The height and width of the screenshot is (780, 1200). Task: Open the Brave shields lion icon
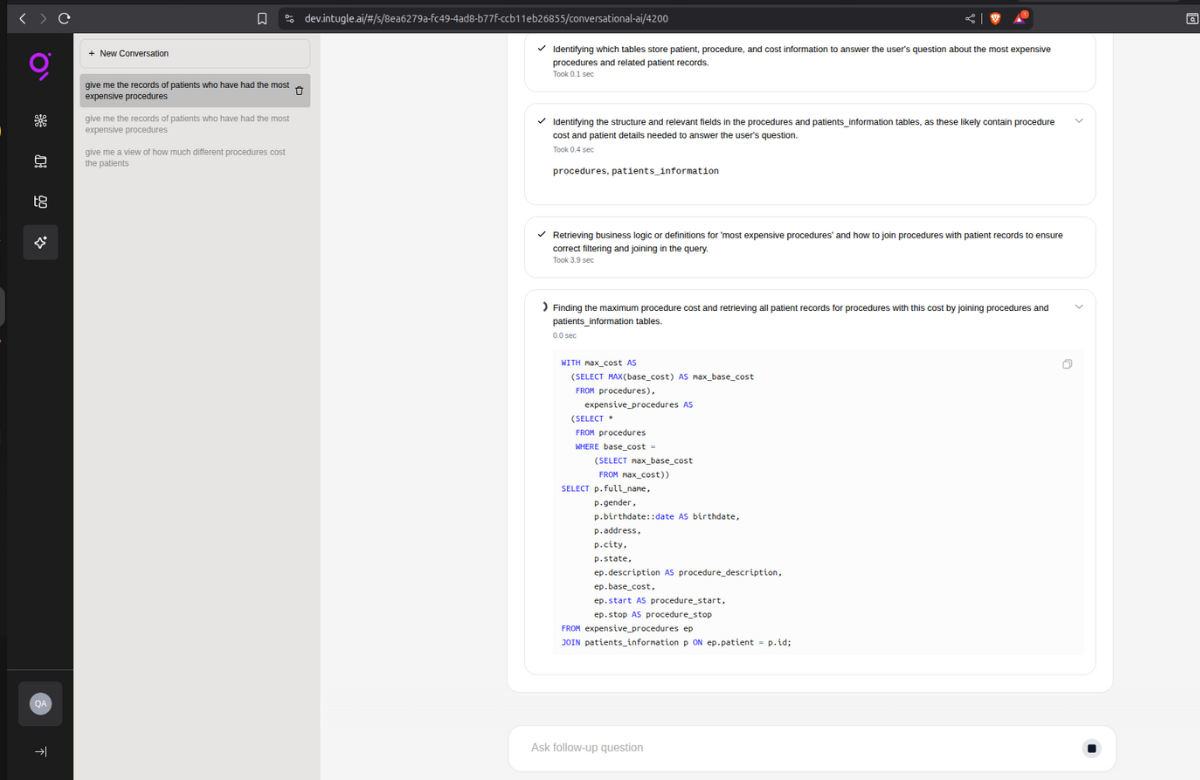[995, 18]
